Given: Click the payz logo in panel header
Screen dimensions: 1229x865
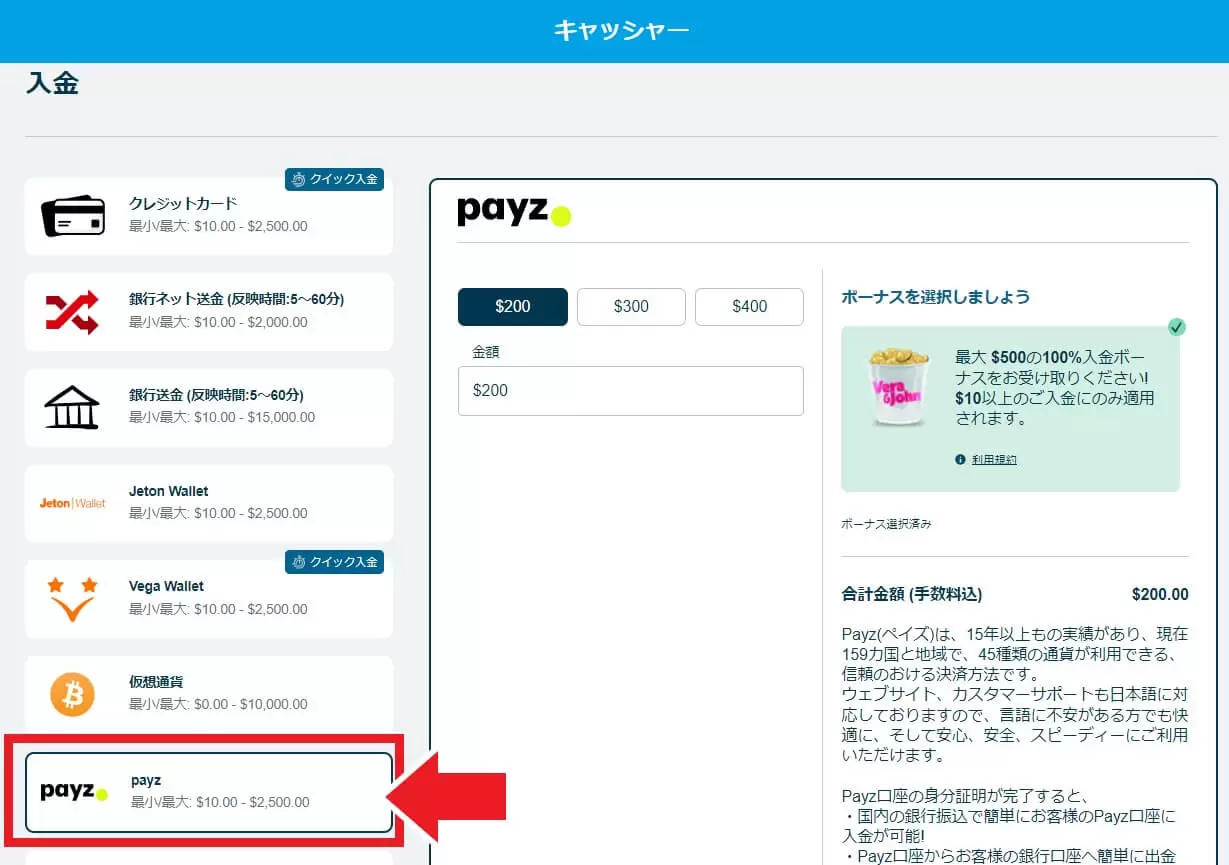Looking at the screenshot, I should (x=514, y=211).
